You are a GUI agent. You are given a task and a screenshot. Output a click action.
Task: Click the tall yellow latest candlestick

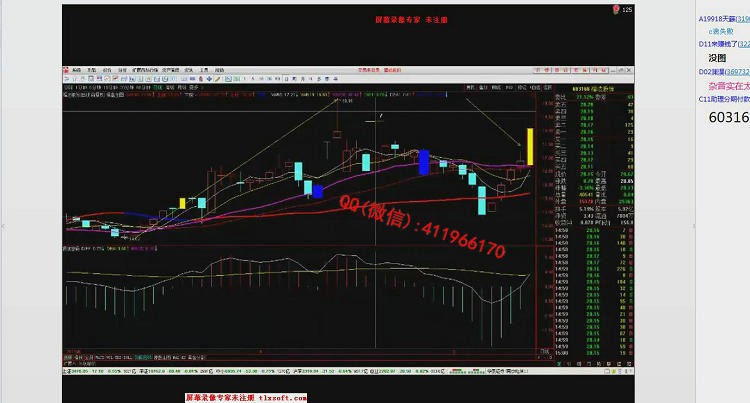coord(531,144)
